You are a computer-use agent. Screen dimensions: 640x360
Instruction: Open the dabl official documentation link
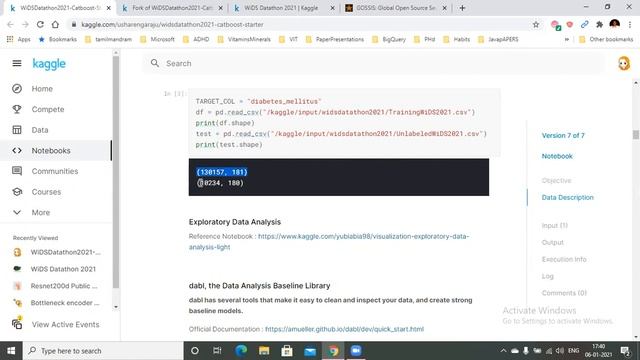click(344, 329)
